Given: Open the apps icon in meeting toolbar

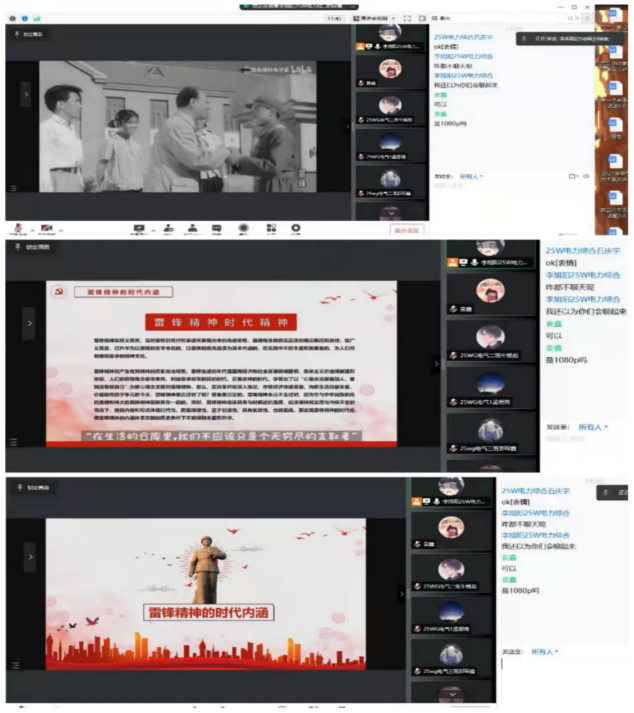Looking at the screenshot, I should coord(269,228).
